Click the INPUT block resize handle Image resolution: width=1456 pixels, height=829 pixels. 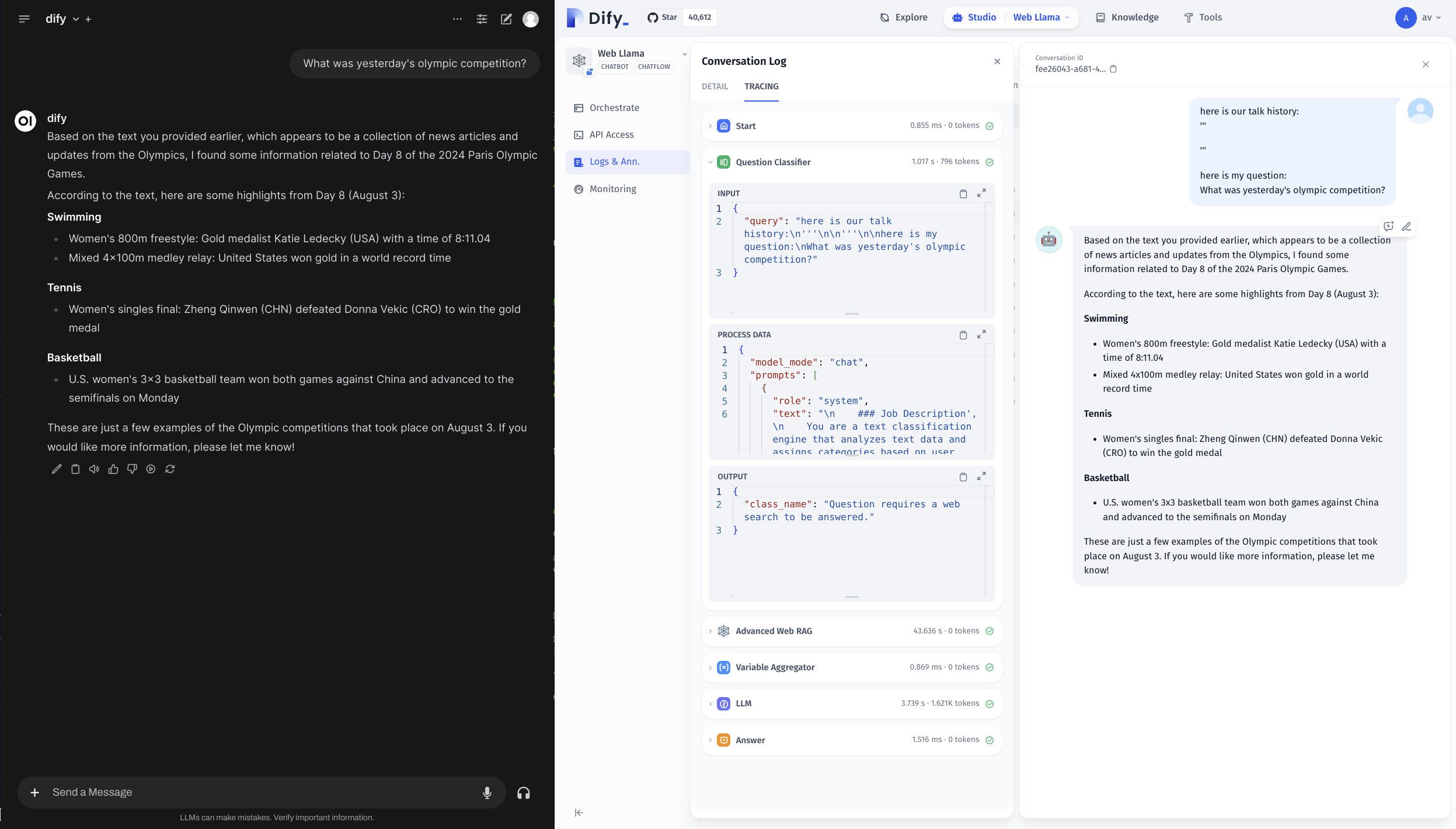click(852, 314)
